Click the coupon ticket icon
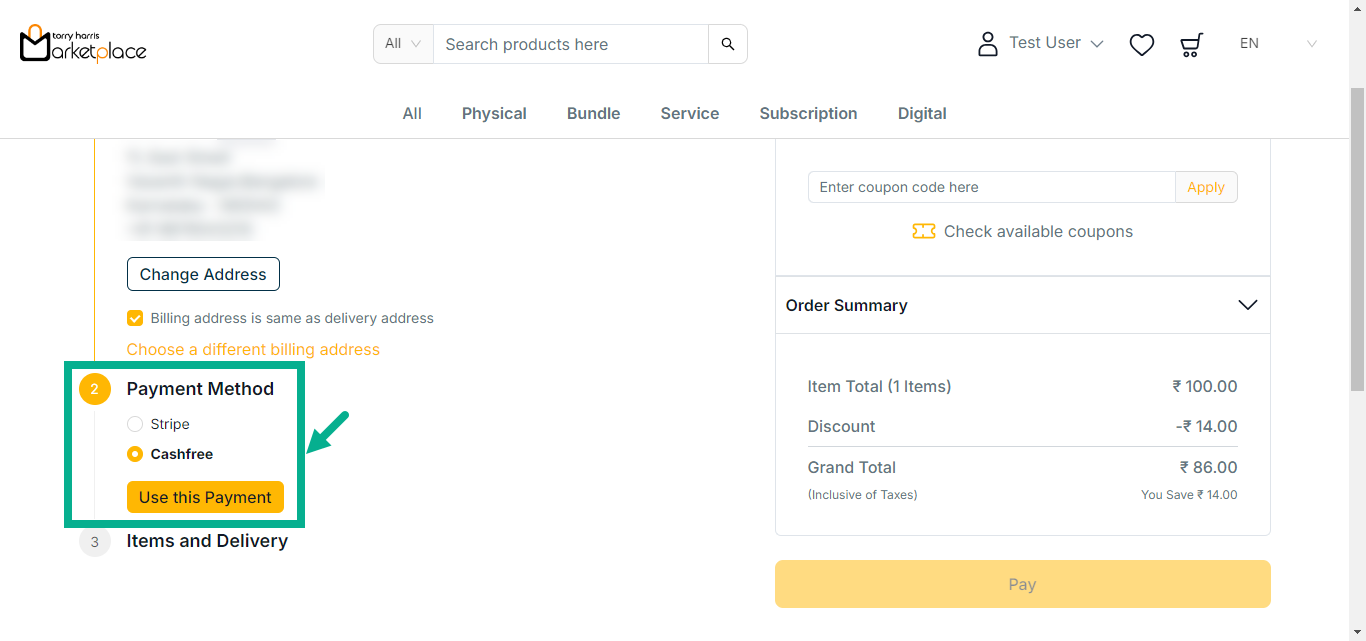 (x=923, y=232)
